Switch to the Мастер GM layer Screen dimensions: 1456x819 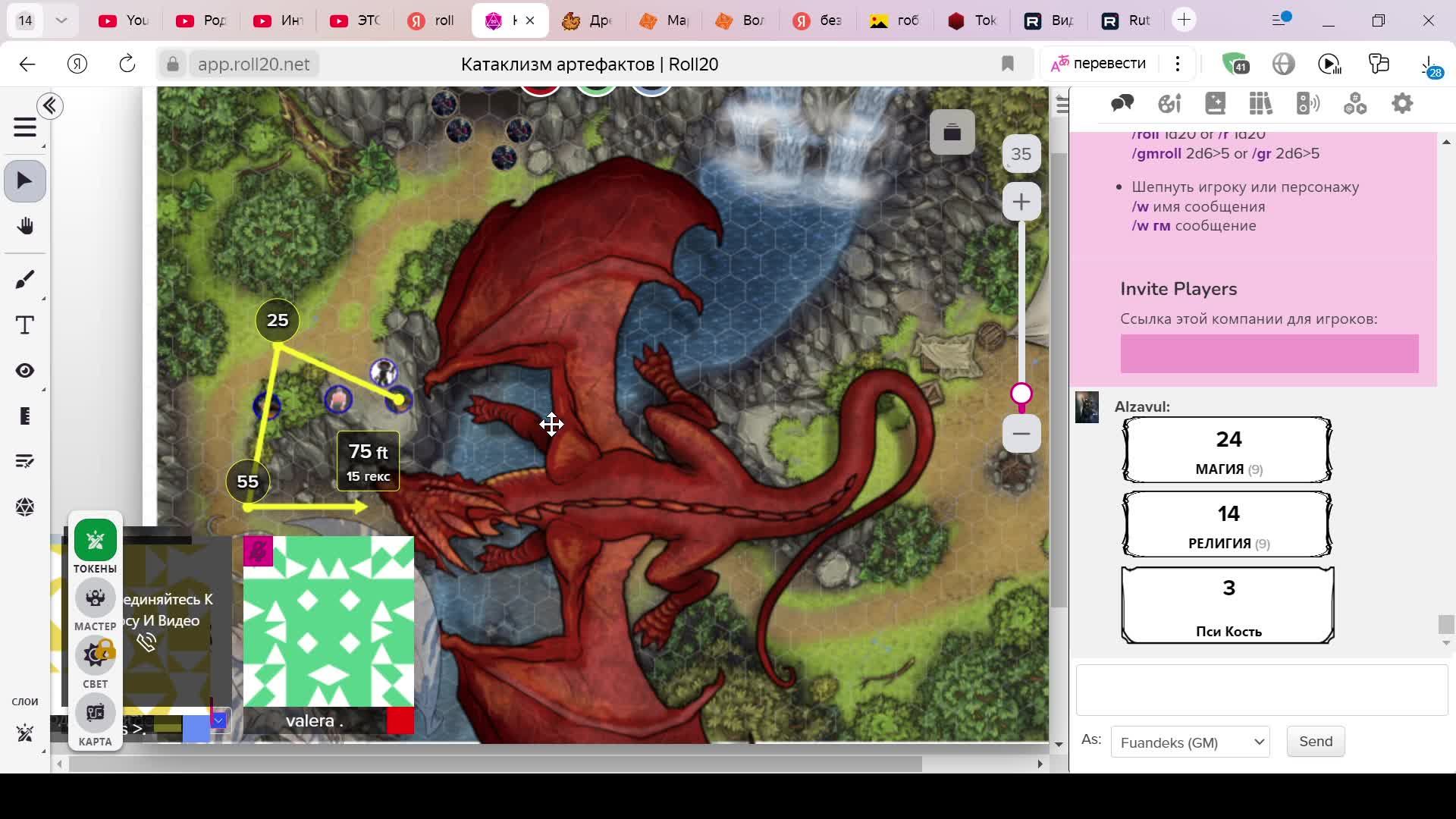(x=96, y=598)
